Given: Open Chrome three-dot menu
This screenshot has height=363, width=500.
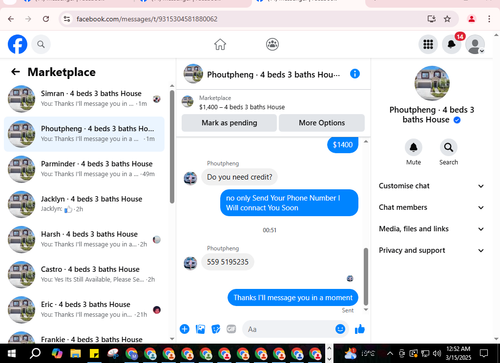Looking at the screenshot, I should point(489,19).
